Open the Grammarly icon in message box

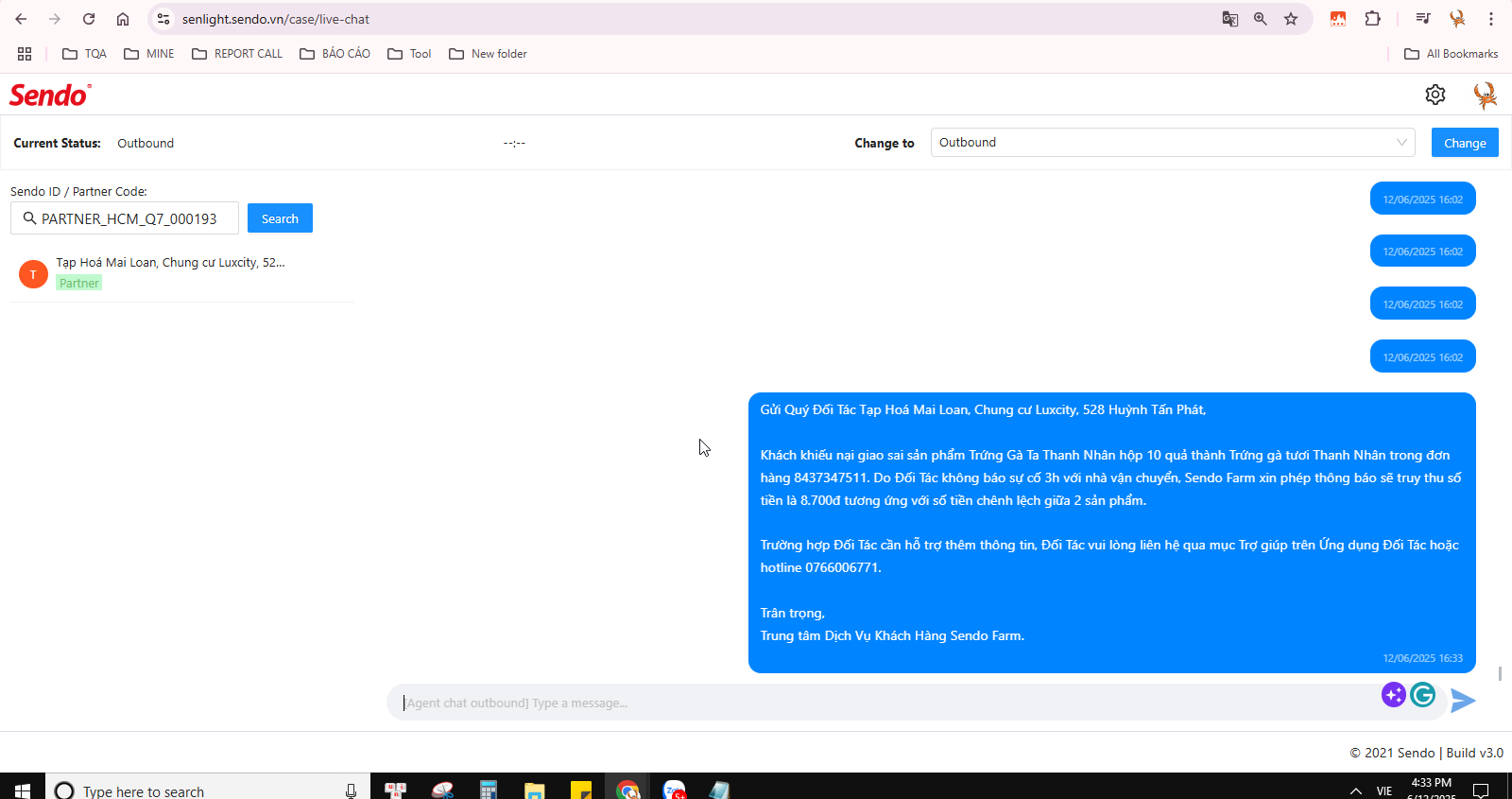click(1422, 695)
